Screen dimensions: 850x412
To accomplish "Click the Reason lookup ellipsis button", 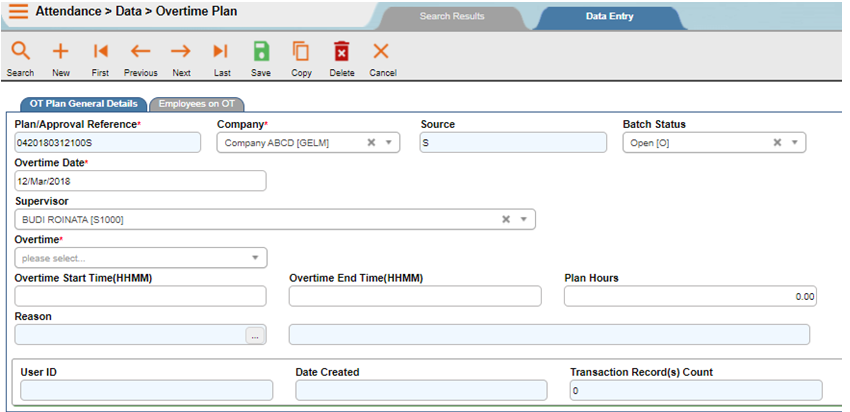I will click(x=255, y=336).
